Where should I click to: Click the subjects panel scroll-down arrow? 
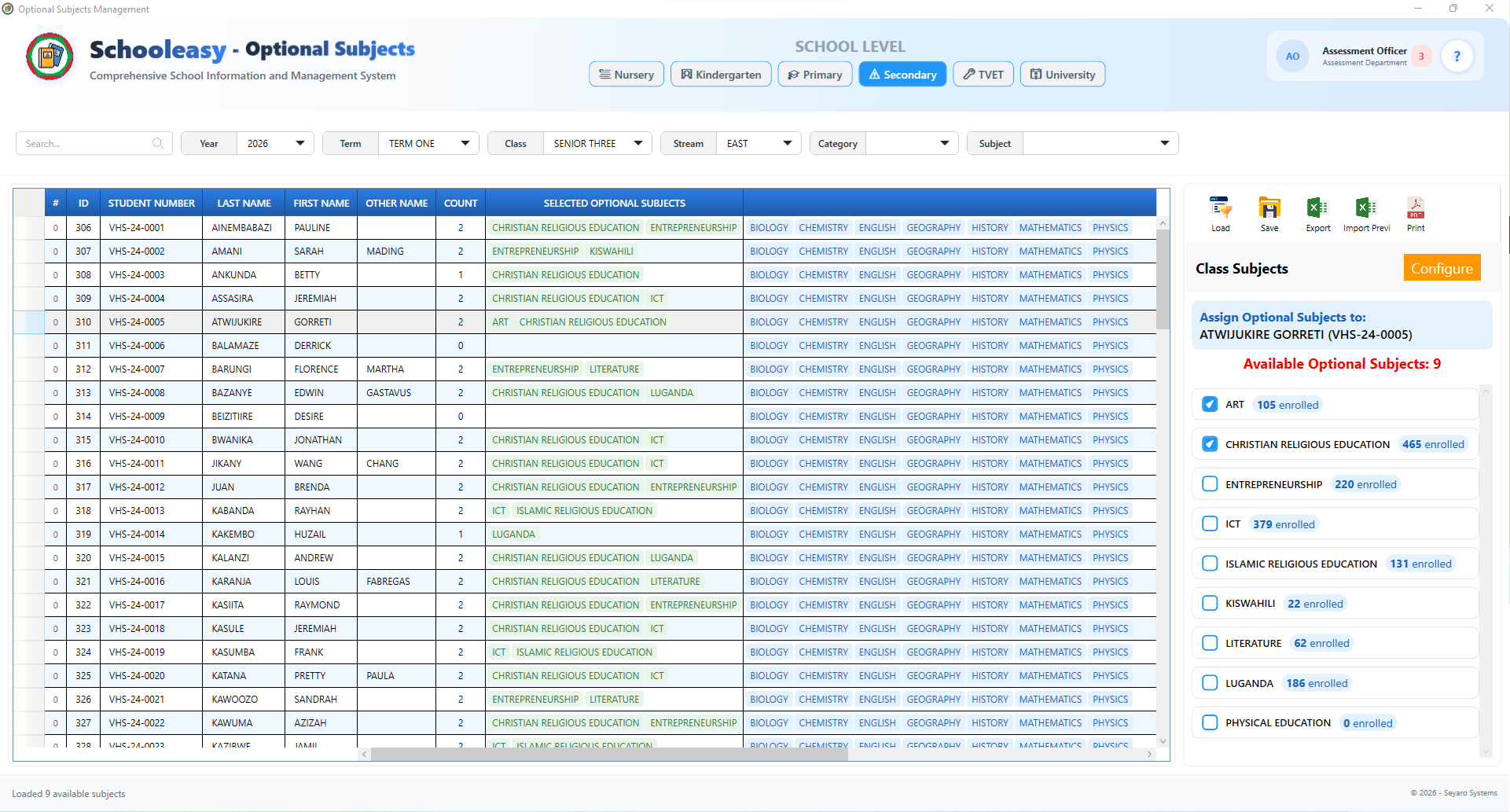click(x=1486, y=752)
